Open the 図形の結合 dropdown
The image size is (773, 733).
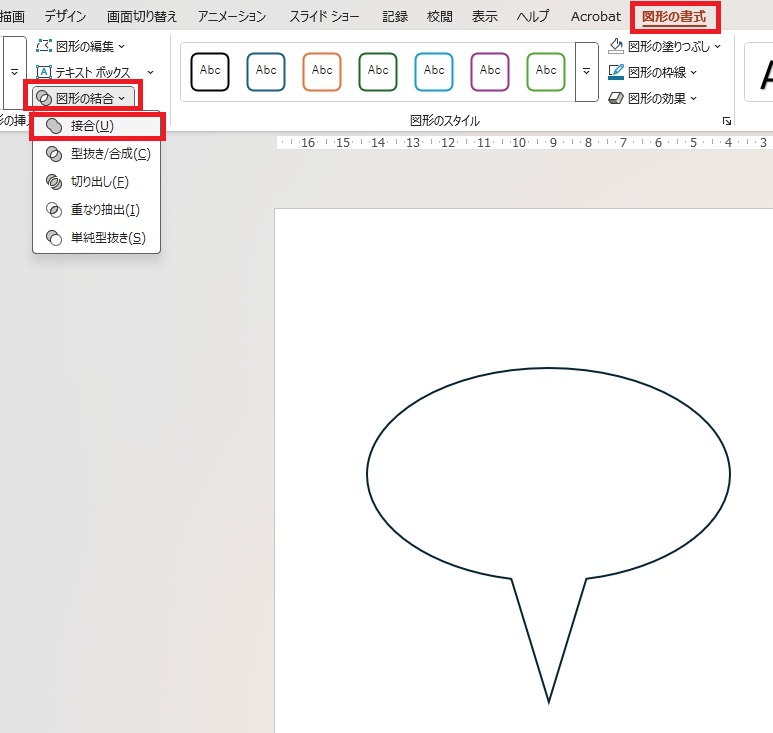click(83, 98)
